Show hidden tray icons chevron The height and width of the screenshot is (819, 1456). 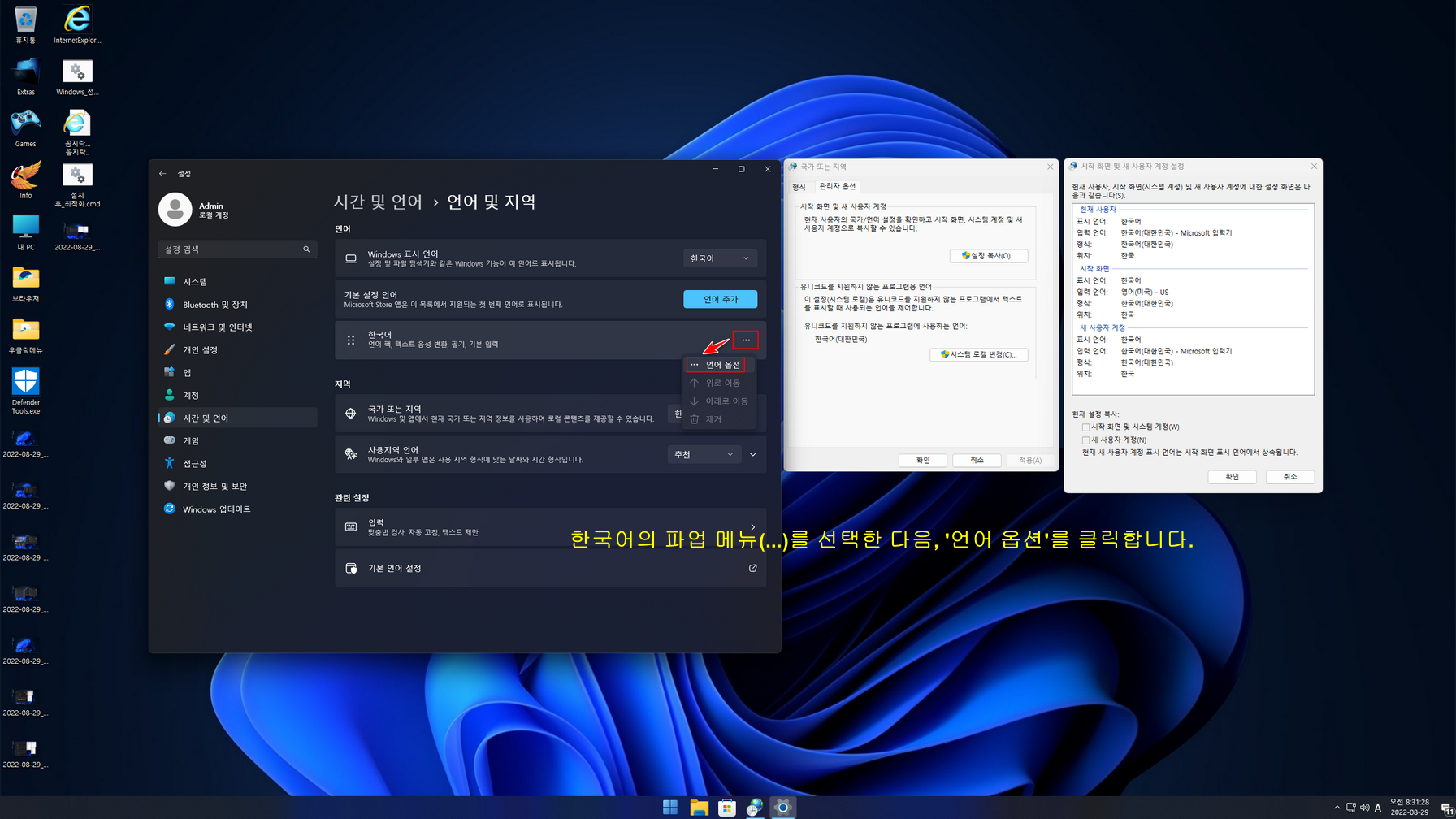(x=1337, y=808)
